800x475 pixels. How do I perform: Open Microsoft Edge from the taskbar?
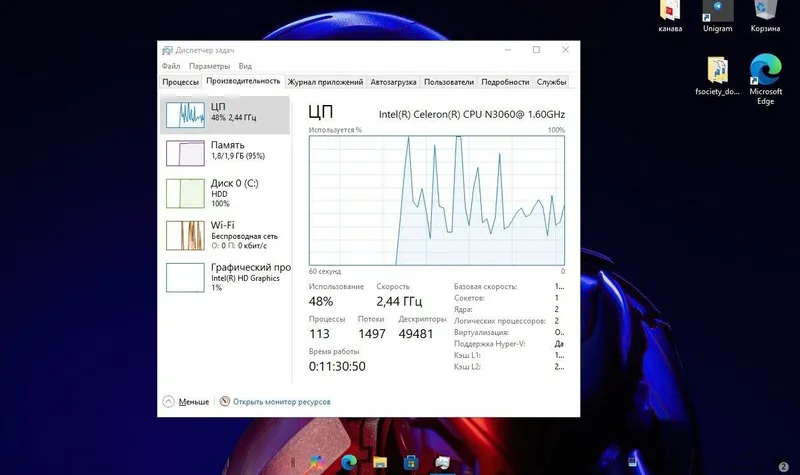click(349, 462)
